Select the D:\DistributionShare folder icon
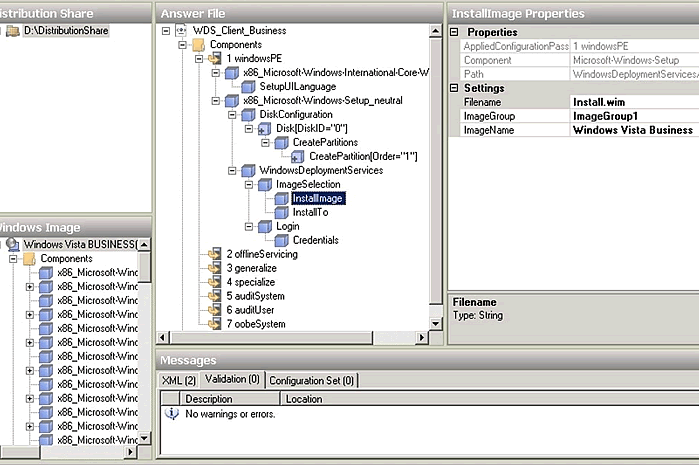This screenshot has height=465, width=699. [12, 31]
